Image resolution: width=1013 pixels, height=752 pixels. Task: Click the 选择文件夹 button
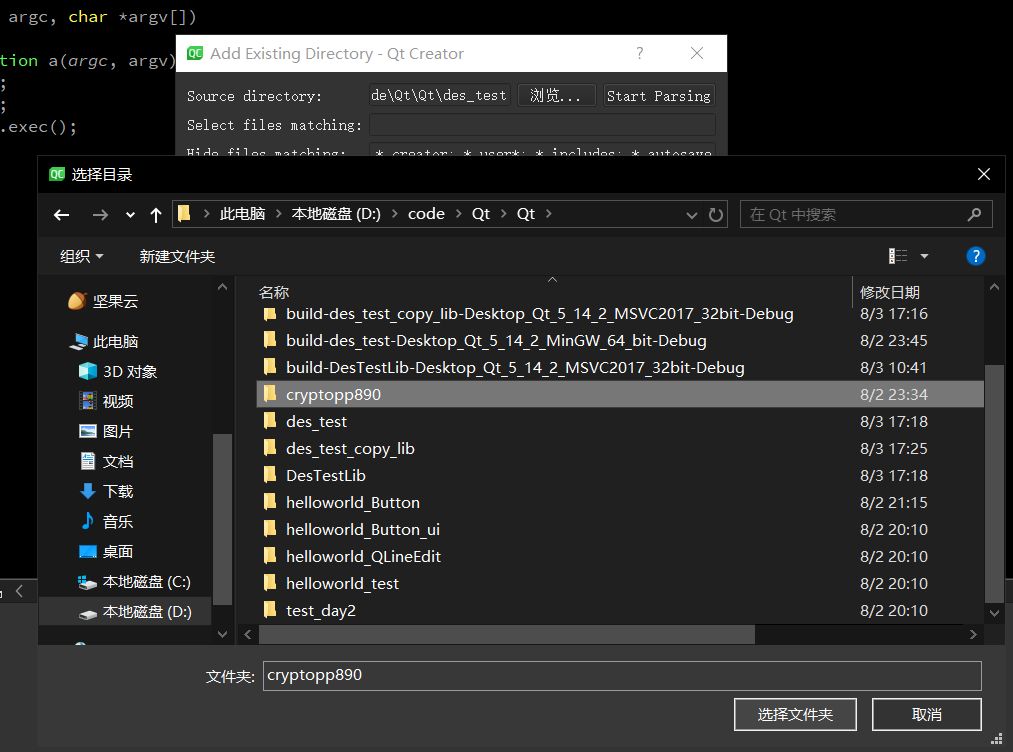[x=795, y=714]
